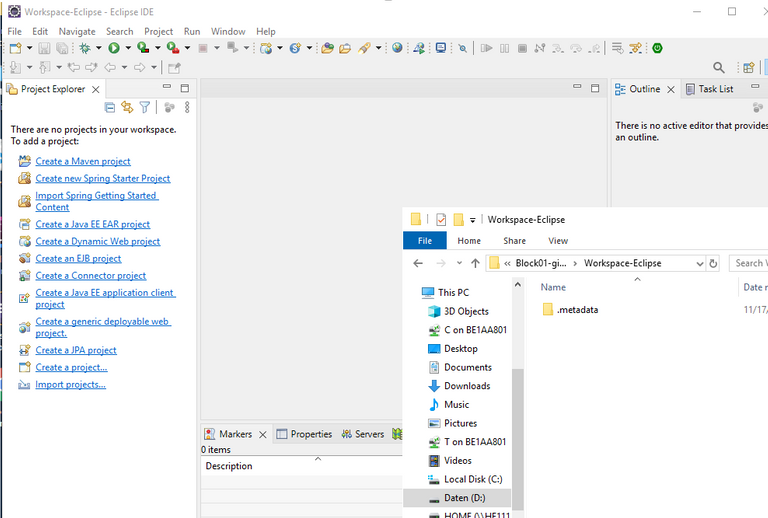The height and width of the screenshot is (518, 768).
Task: Open the External Tools dropdown arrow
Action: tap(187, 48)
